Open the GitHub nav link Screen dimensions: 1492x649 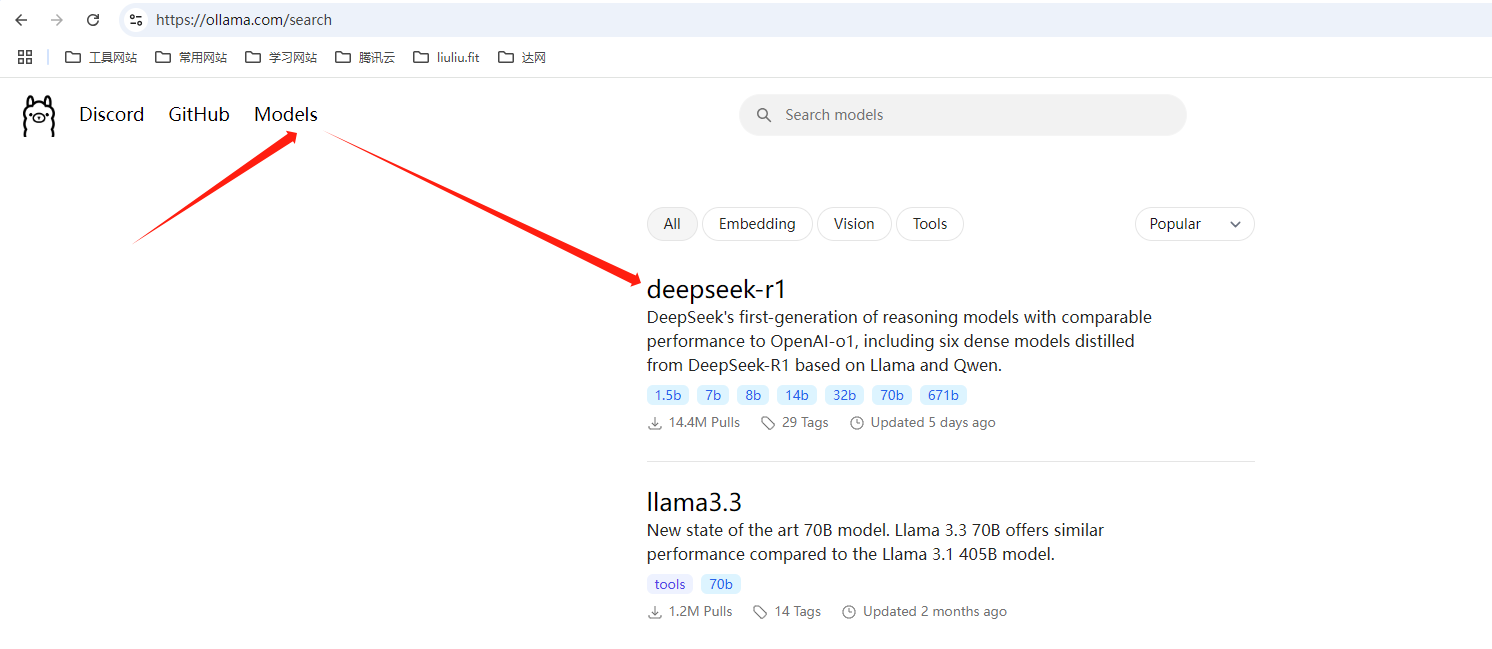click(x=199, y=115)
